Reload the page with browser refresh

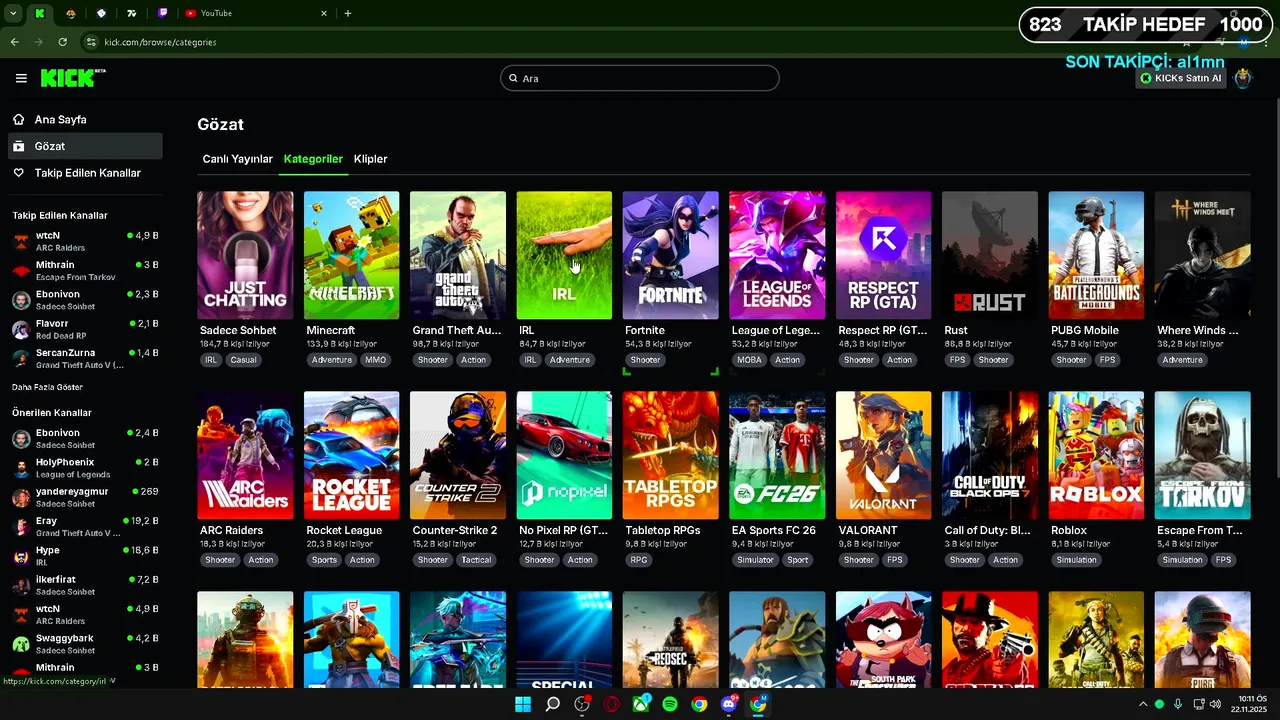pos(62,42)
